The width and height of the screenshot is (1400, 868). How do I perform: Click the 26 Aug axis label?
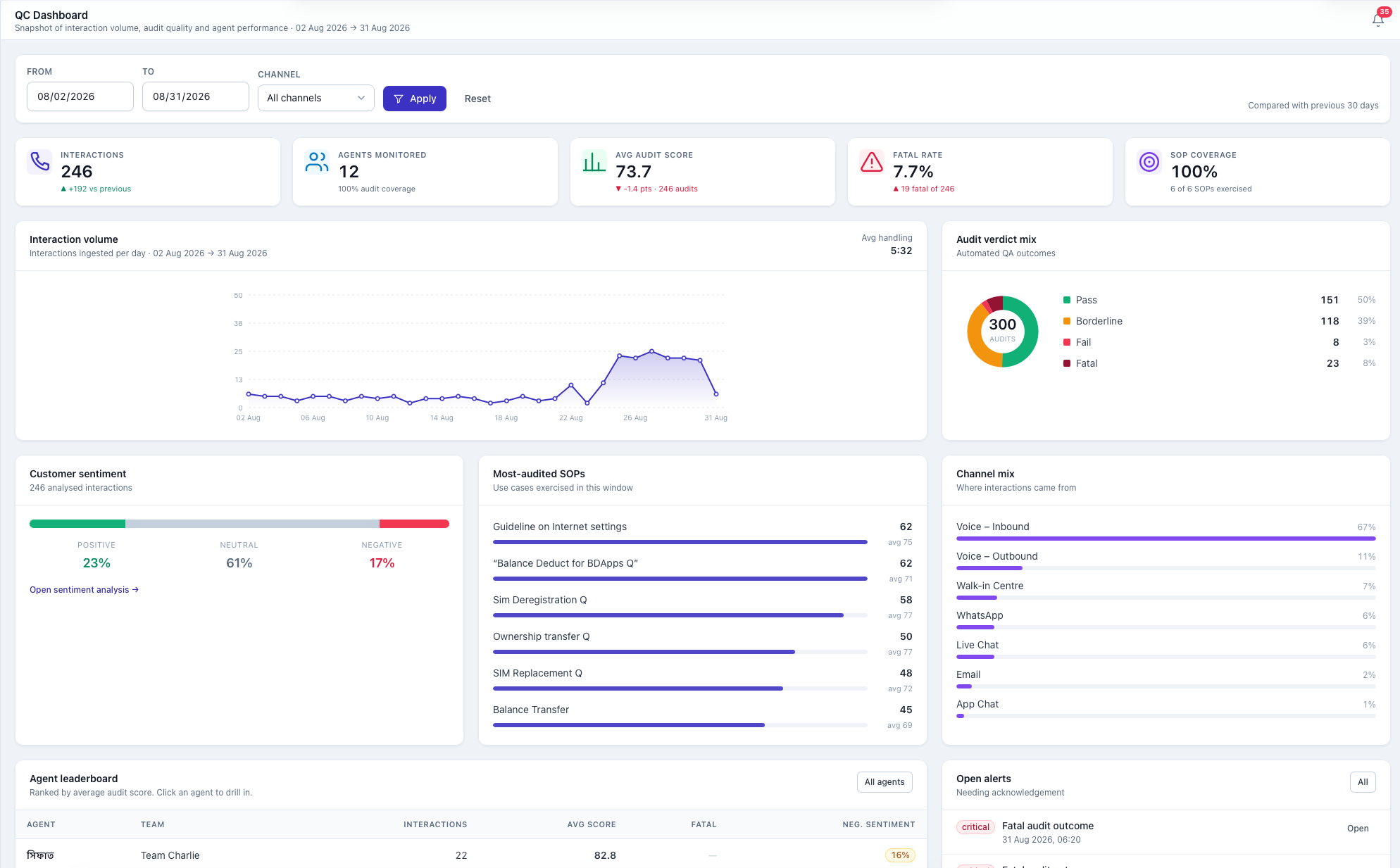coord(635,418)
